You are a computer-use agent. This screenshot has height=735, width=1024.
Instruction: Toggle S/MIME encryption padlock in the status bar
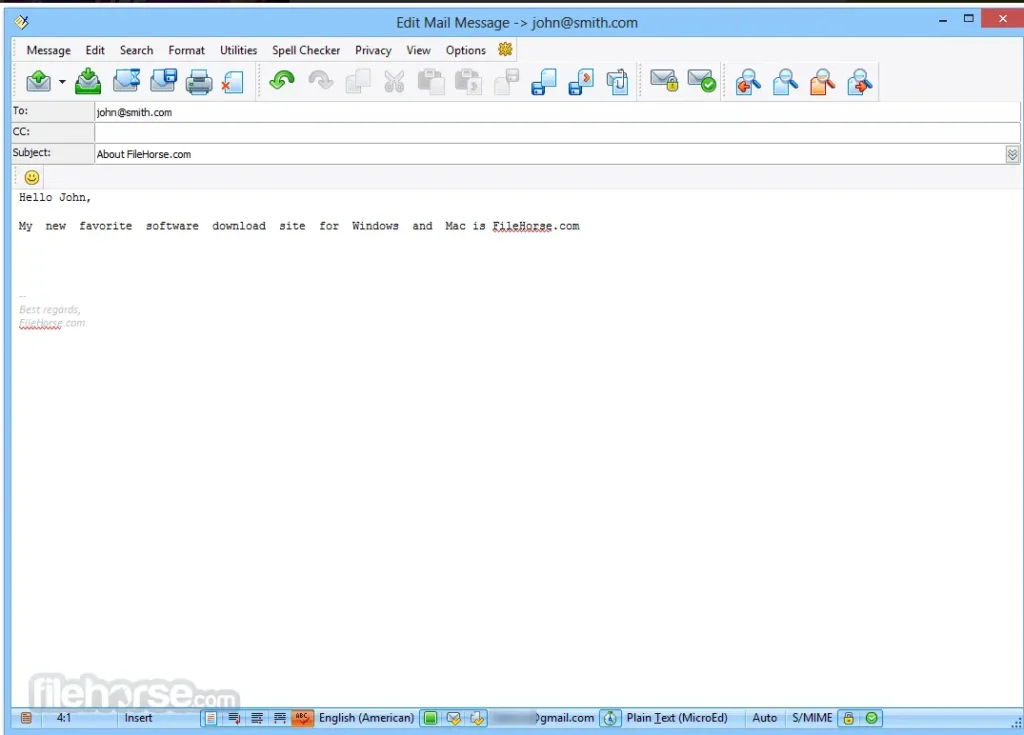pyautogui.click(x=847, y=718)
